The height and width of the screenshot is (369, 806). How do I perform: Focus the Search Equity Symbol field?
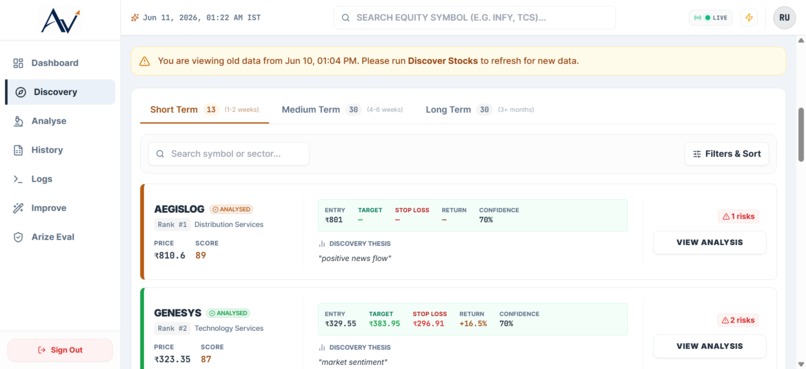(x=474, y=17)
